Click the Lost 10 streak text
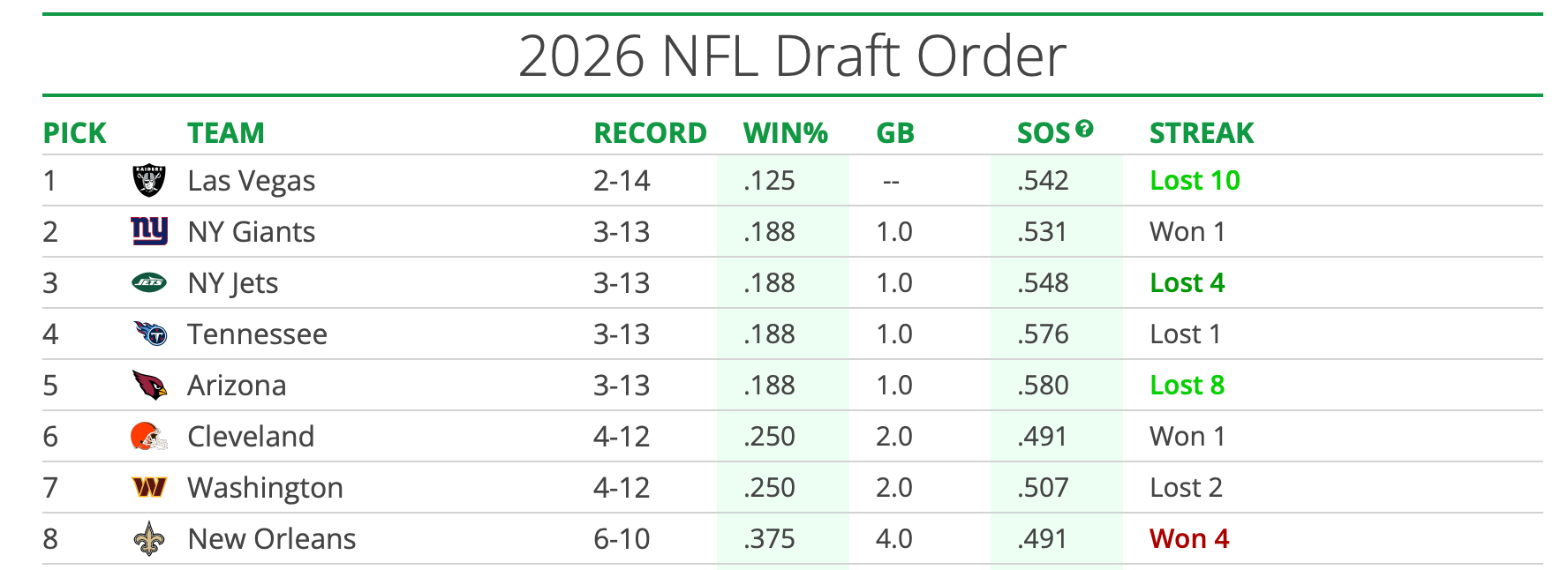1568x570 pixels. tap(1195, 181)
